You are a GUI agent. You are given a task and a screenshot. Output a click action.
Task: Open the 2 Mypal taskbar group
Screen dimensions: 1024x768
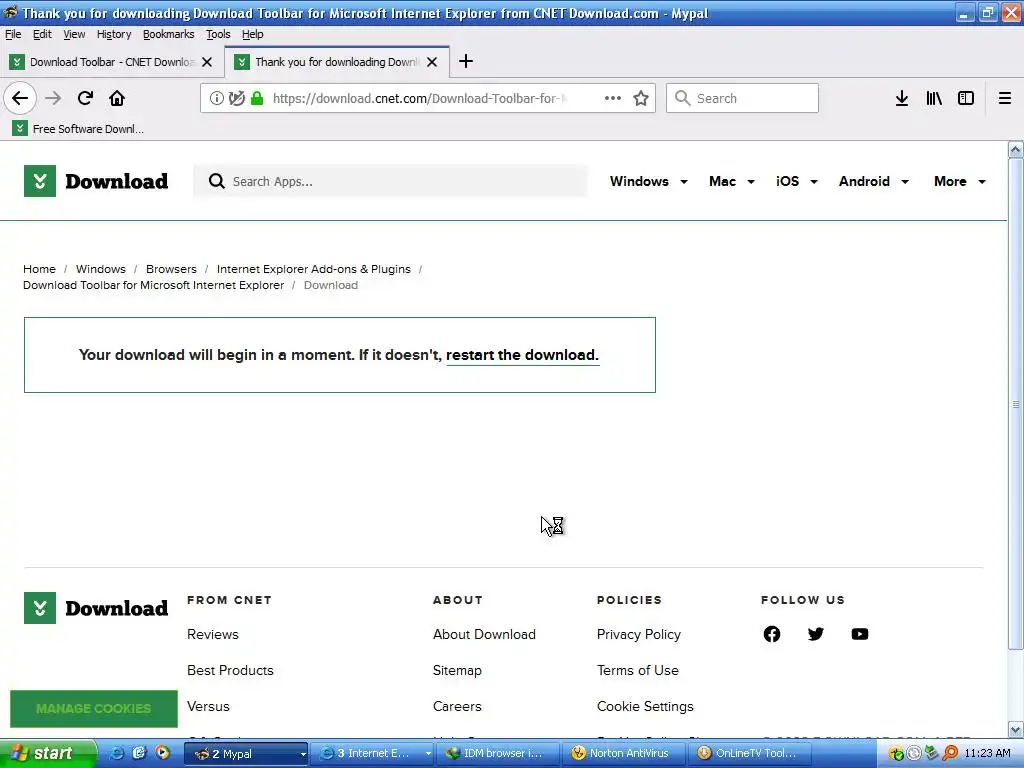click(x=246, y=754)
